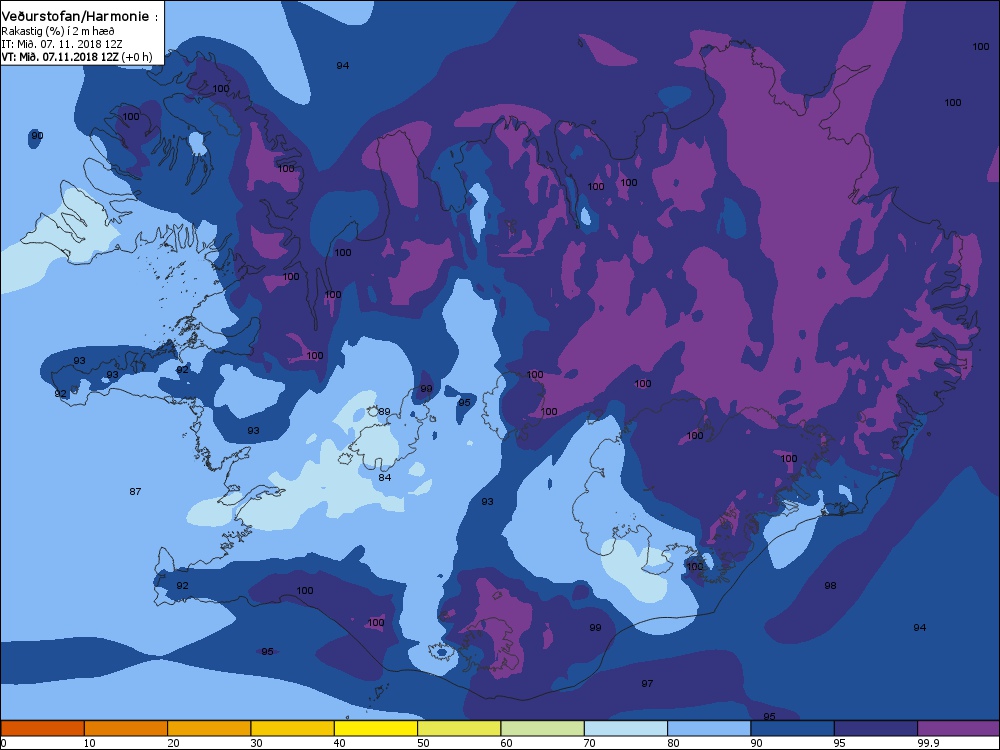Click the bold 'VT: Mið. 07.11.2018 12Z (+0 h)' line
This screenshot has width=1000, height=750.
click(77, 57)
